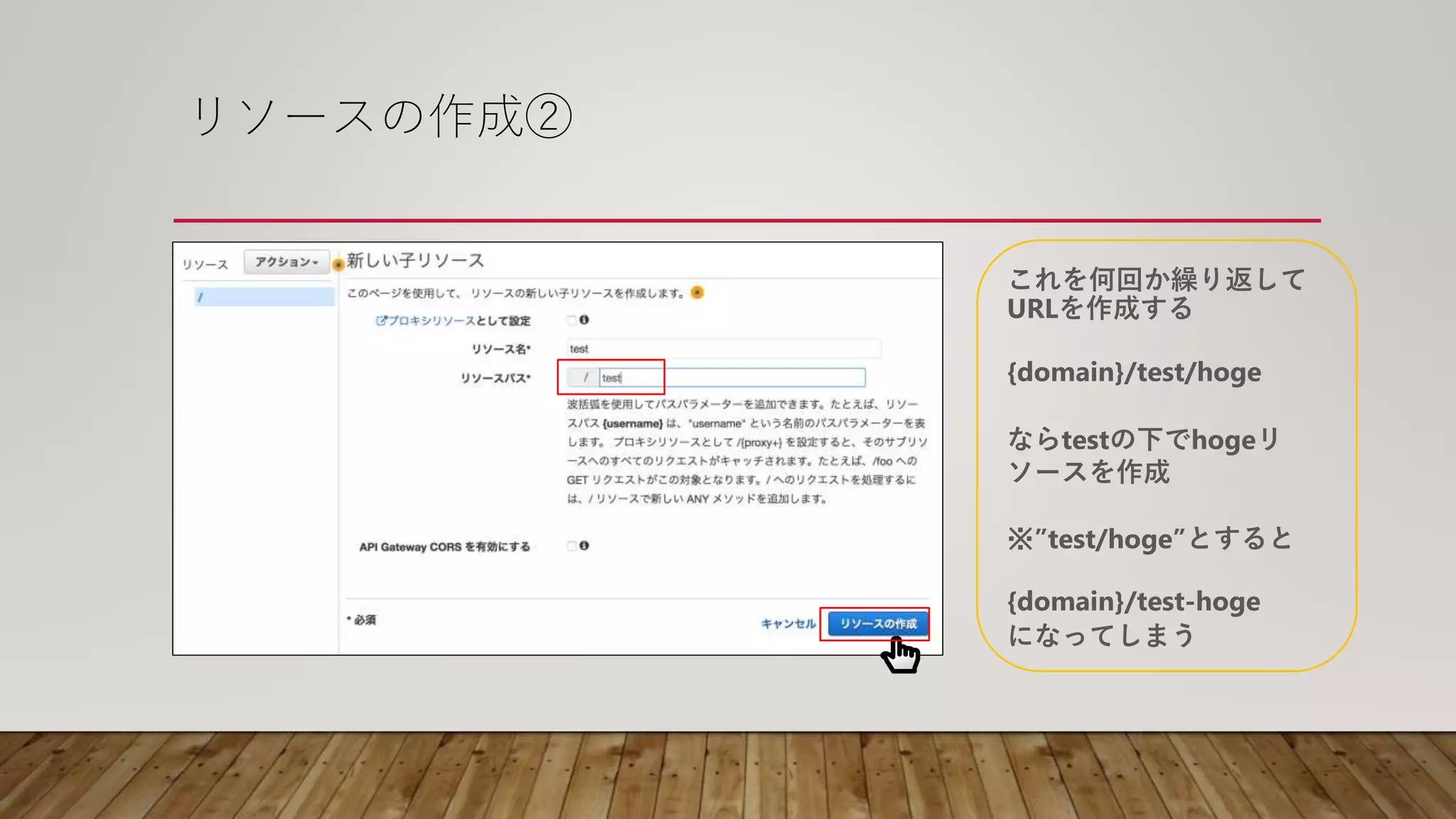This screenshot has width=1456, height=819.
Task: Open the アクション dropdown menu
Action: pos(287,262)
